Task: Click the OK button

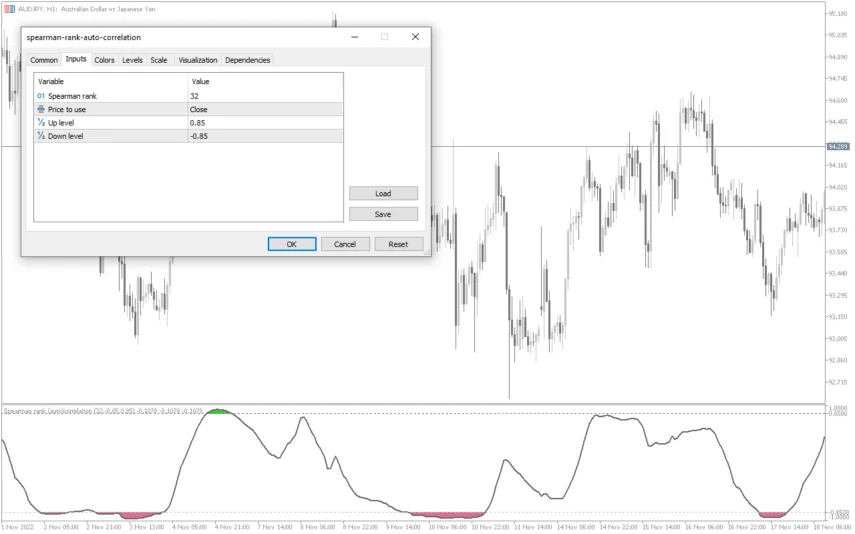Action: (292, 244)
